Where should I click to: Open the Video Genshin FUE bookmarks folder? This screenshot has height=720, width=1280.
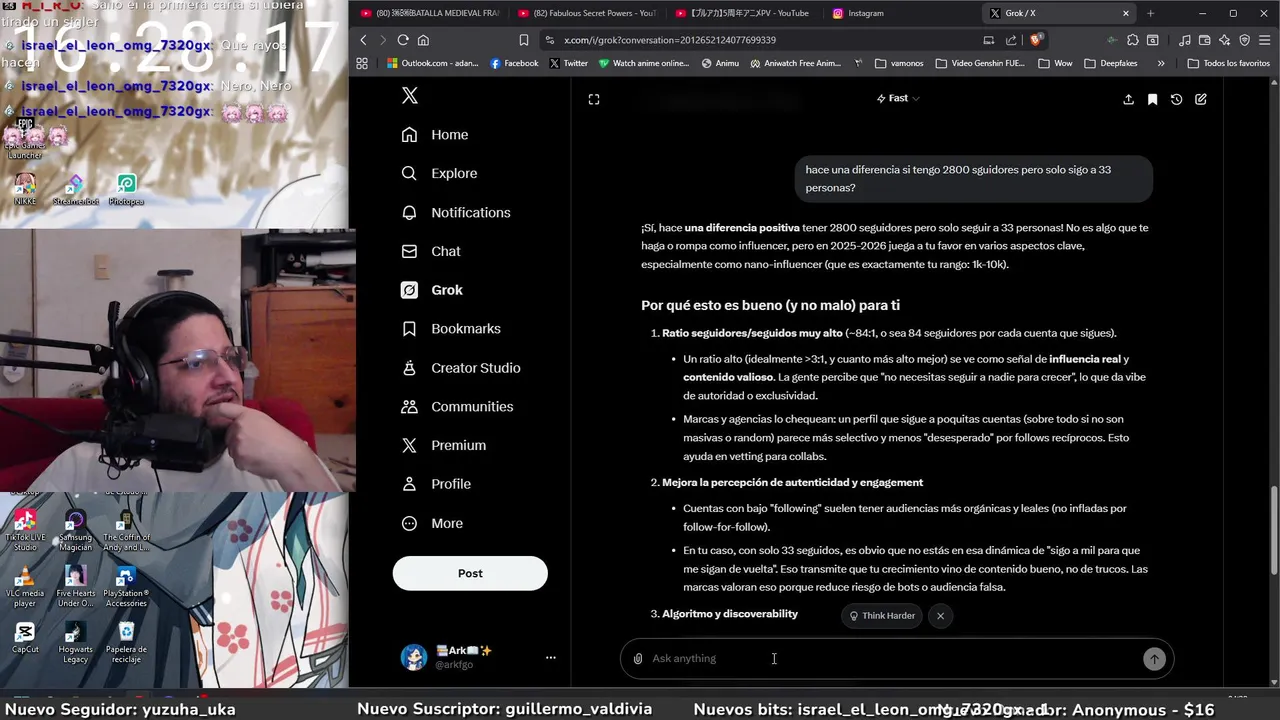point(980,63)
